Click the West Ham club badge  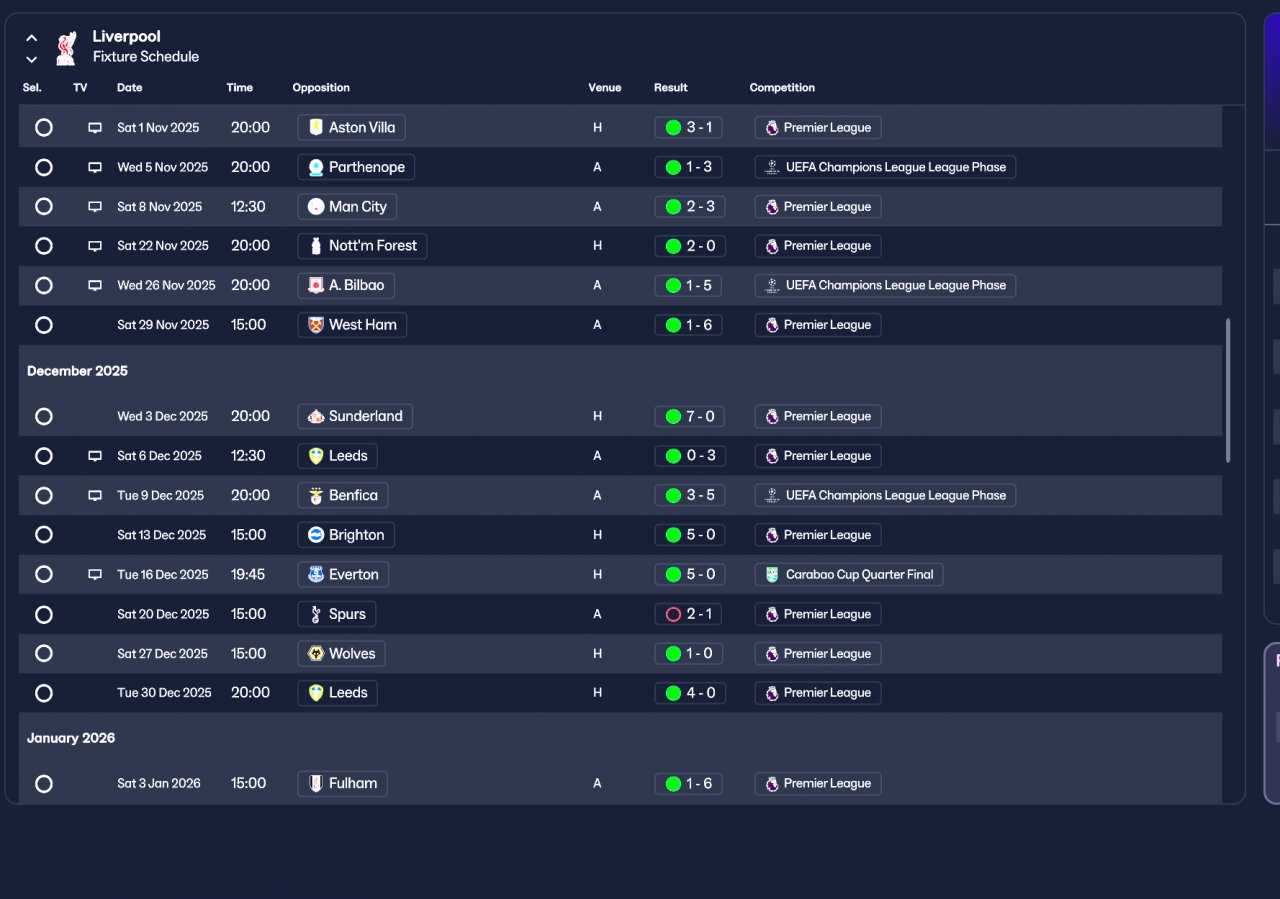point(316,325)
